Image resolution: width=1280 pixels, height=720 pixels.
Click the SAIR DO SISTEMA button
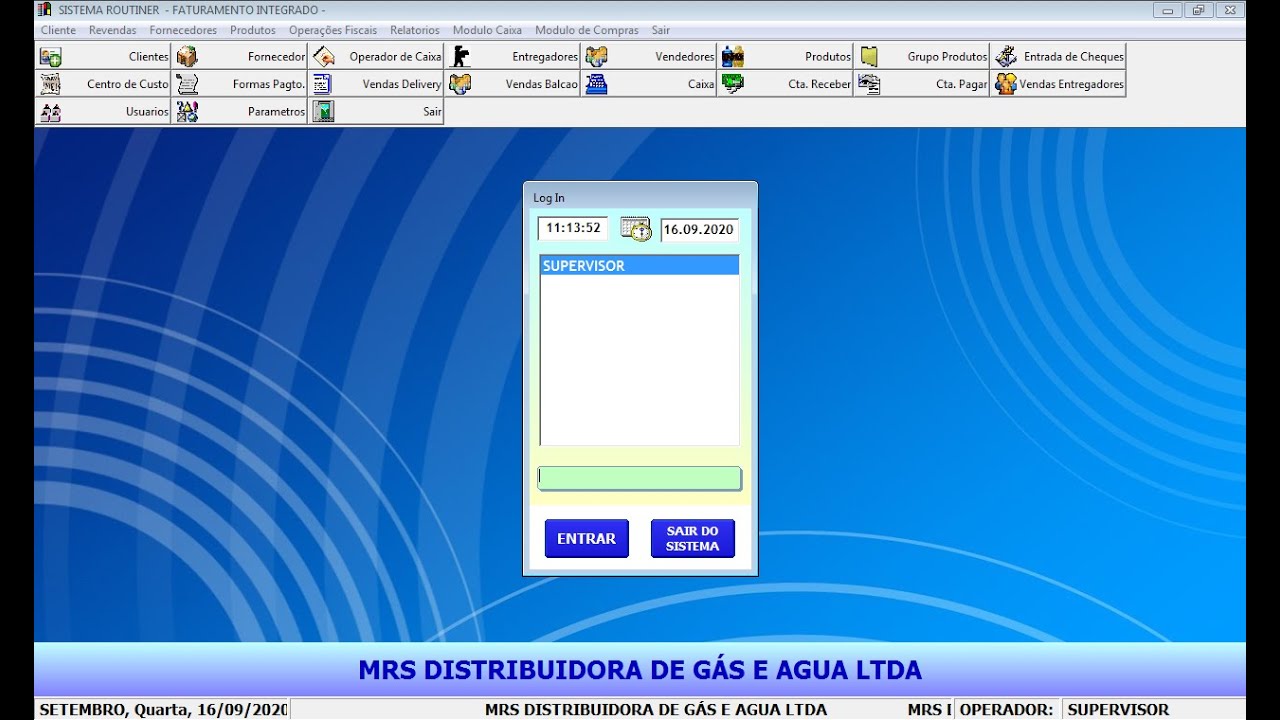coord(693,538)
